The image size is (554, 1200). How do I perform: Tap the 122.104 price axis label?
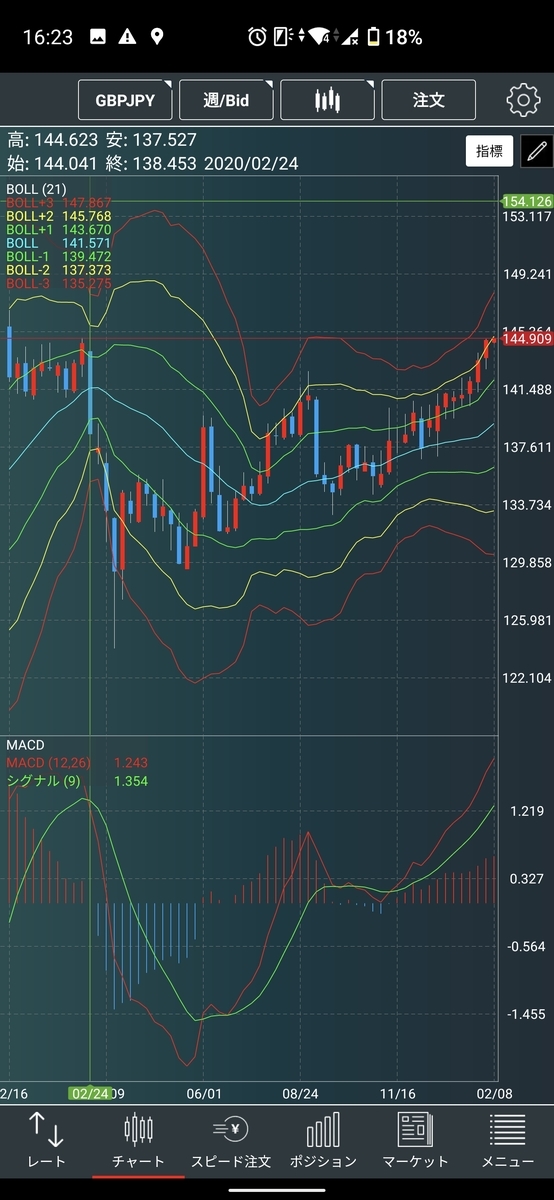tap(527, 678)
